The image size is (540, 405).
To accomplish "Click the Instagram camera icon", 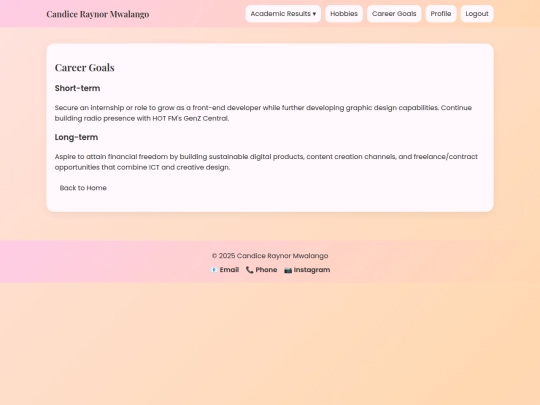I will coord(288,270).
